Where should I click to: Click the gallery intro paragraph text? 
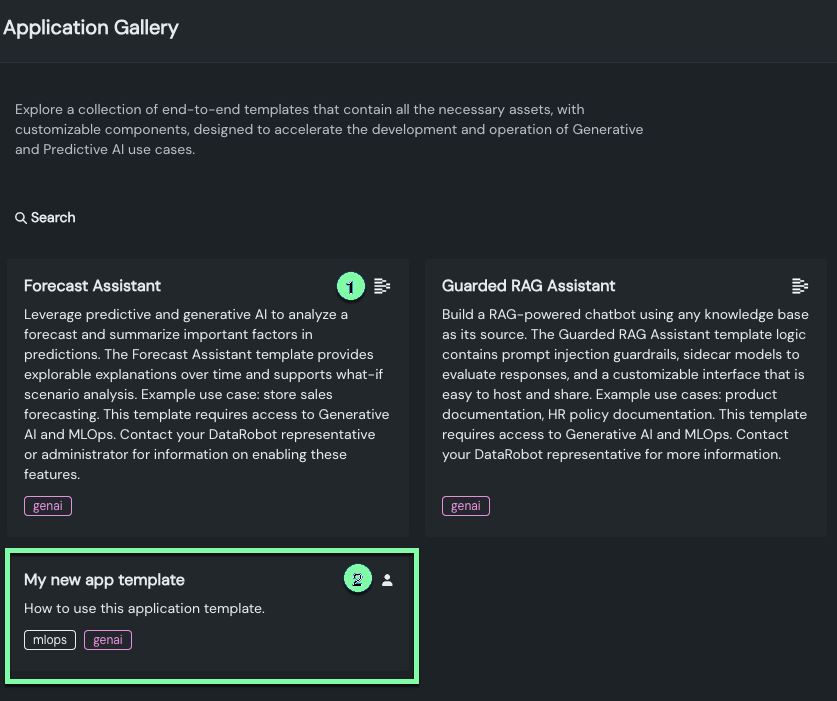pyautogui.click(x=329, y=129)
